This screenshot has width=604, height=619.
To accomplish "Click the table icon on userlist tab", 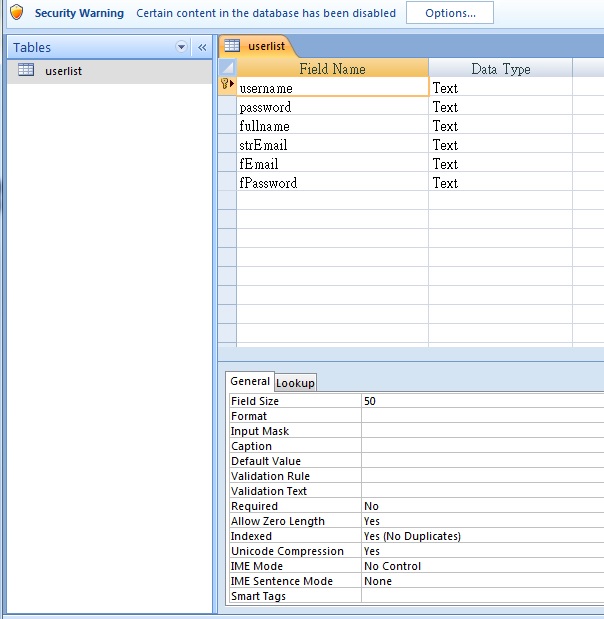I will pyautogui.click(x=232, y=46).
